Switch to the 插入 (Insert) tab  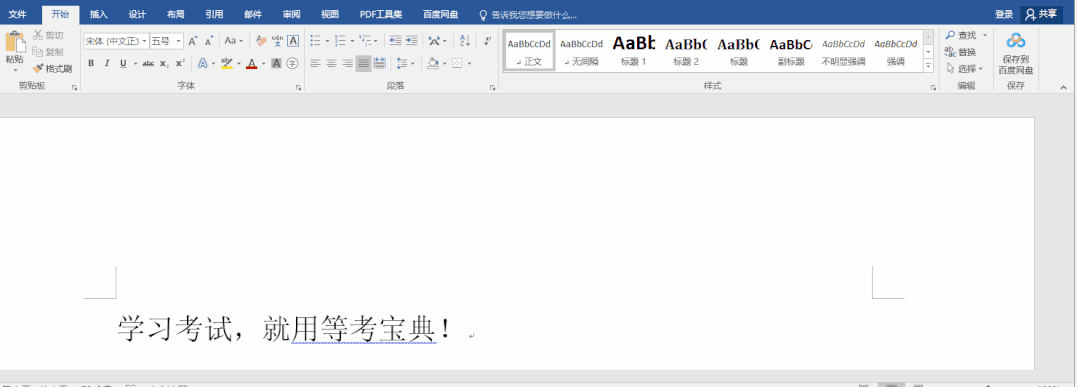click(99, 14)
